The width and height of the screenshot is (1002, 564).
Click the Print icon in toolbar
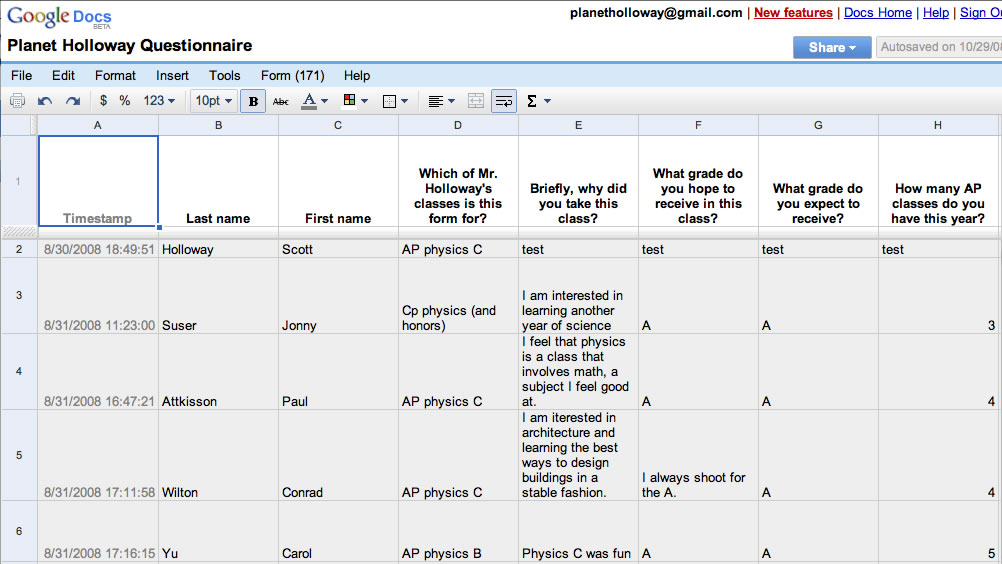17,101
